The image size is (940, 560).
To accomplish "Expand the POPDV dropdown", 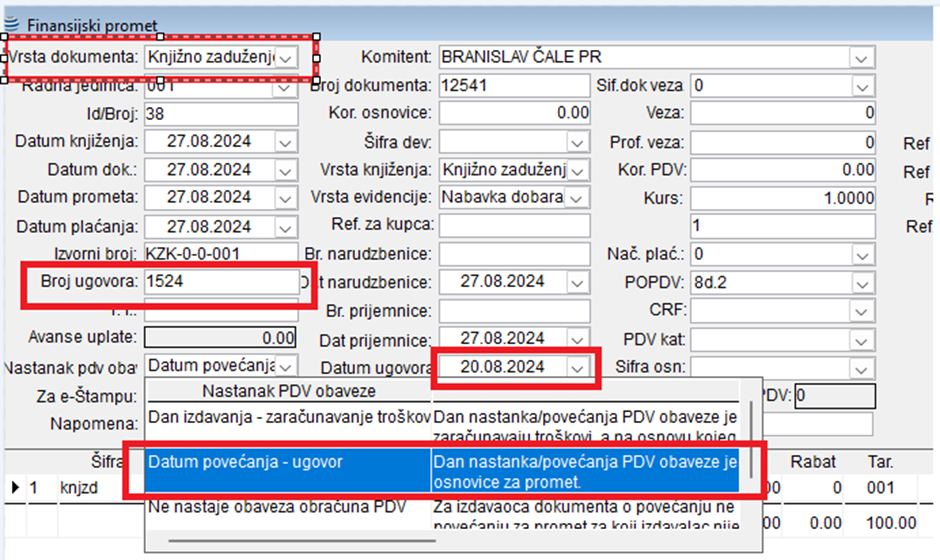I will tap(860, 283).
